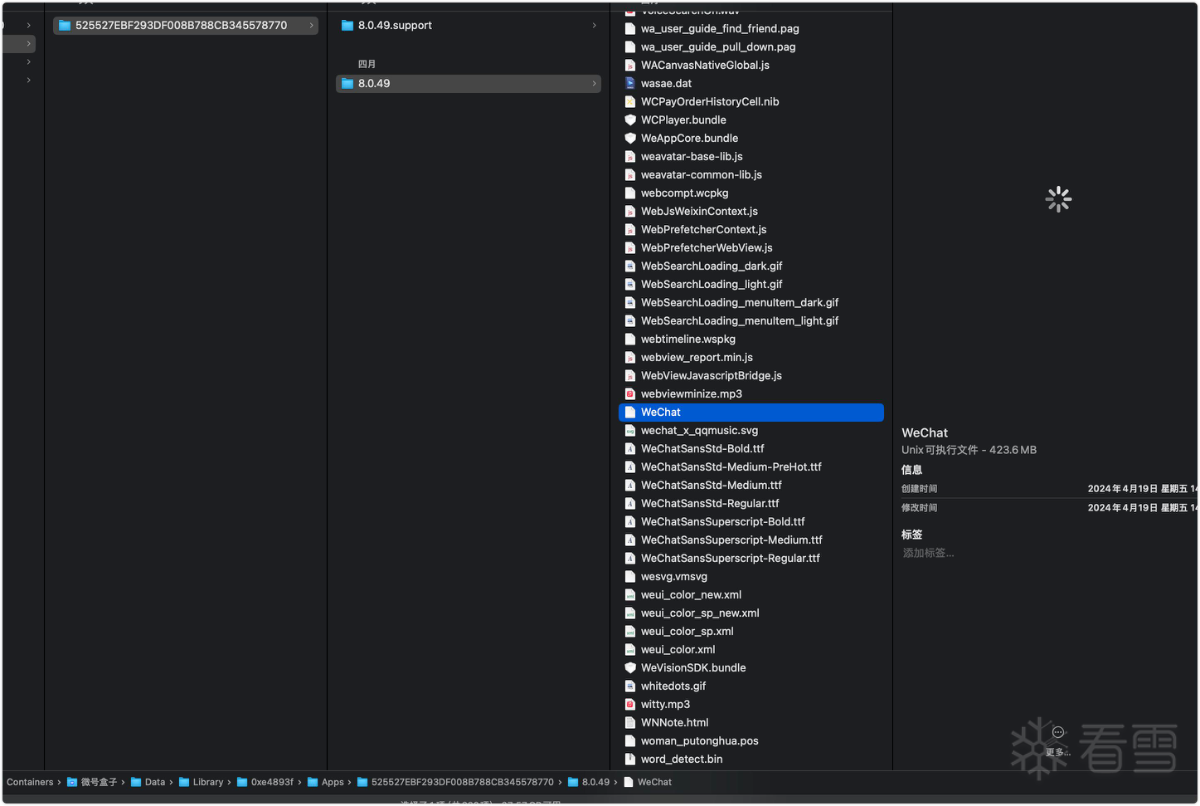Click the 8.0.49.support folder icon
The height and width of the screenshot is (806, 1200).
tap(348, 25)
